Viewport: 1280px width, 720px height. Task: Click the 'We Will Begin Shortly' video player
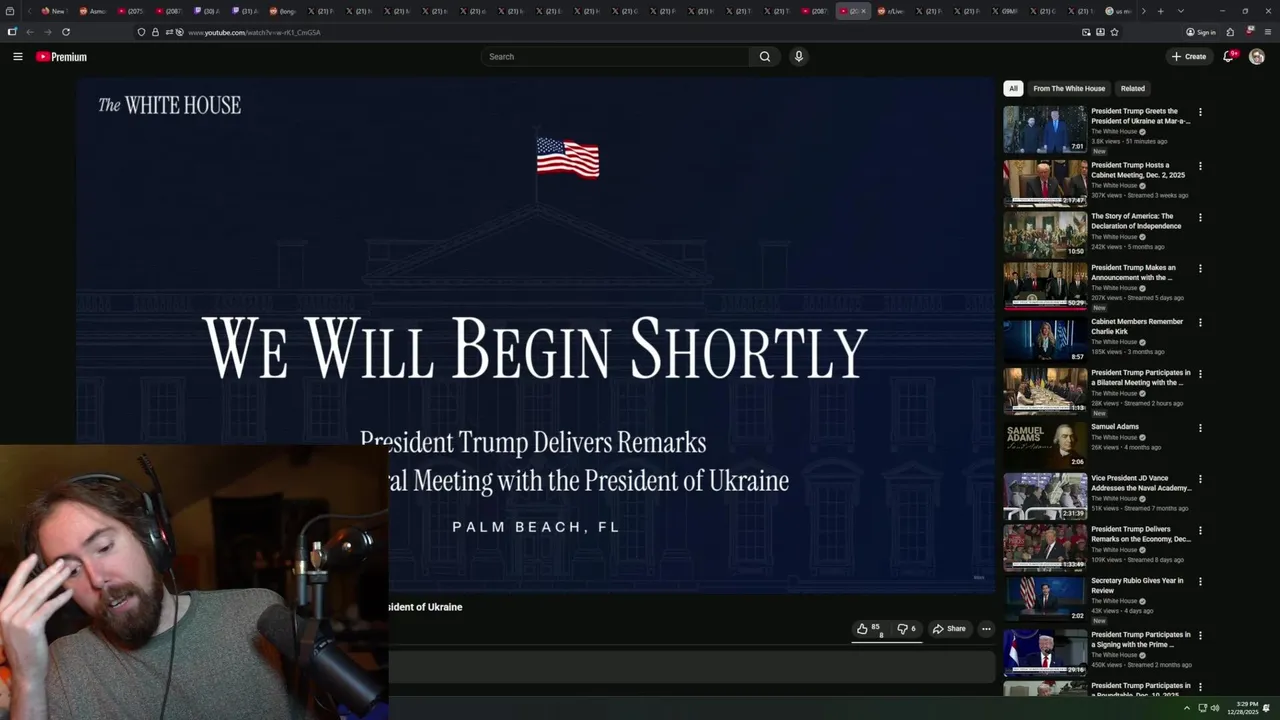[537, 336]
